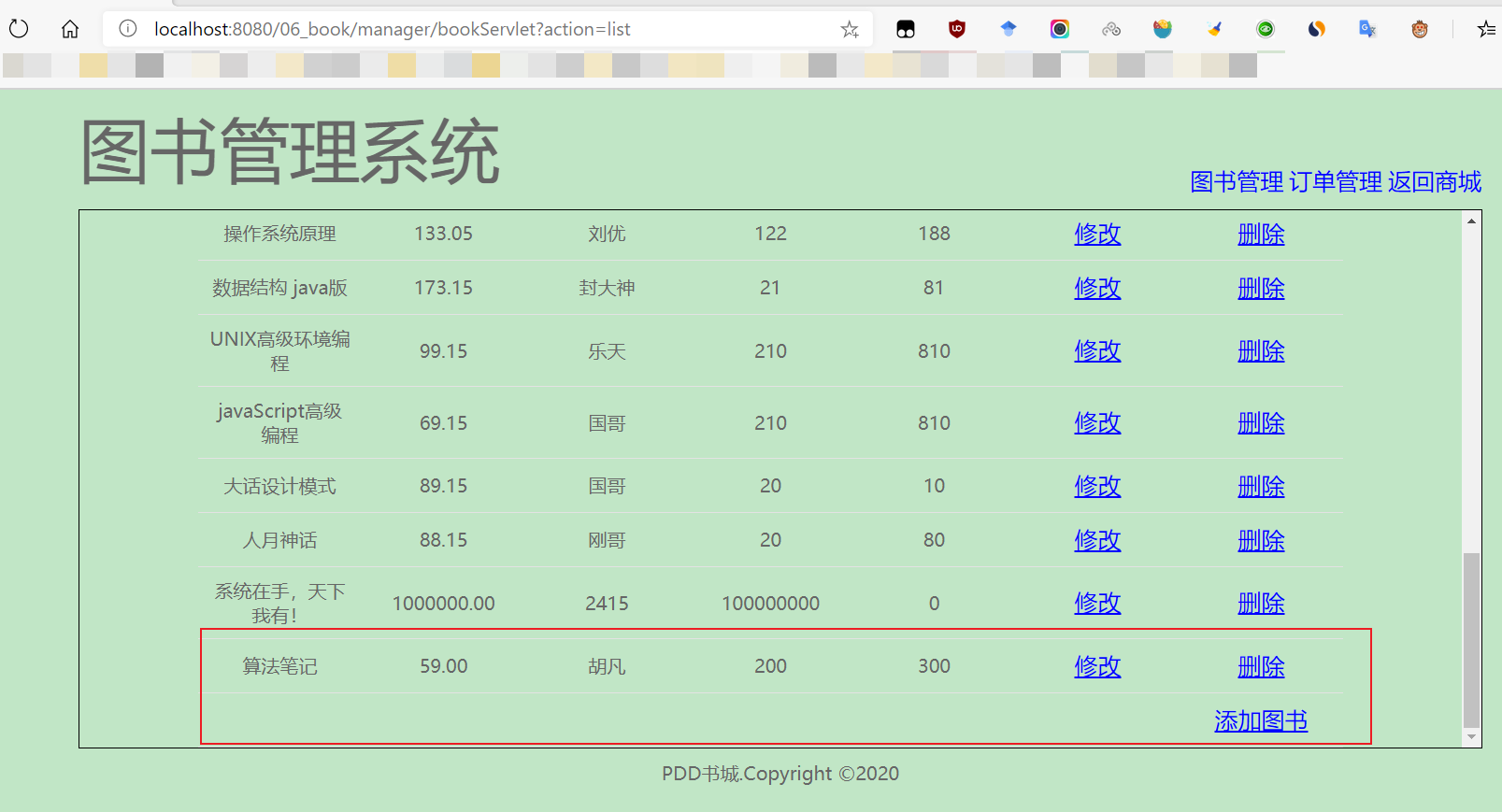This screenshot has width=1502, height=812.
Task: Delete the UNIX高级环境编程 book row
Action: point(1261,350)
